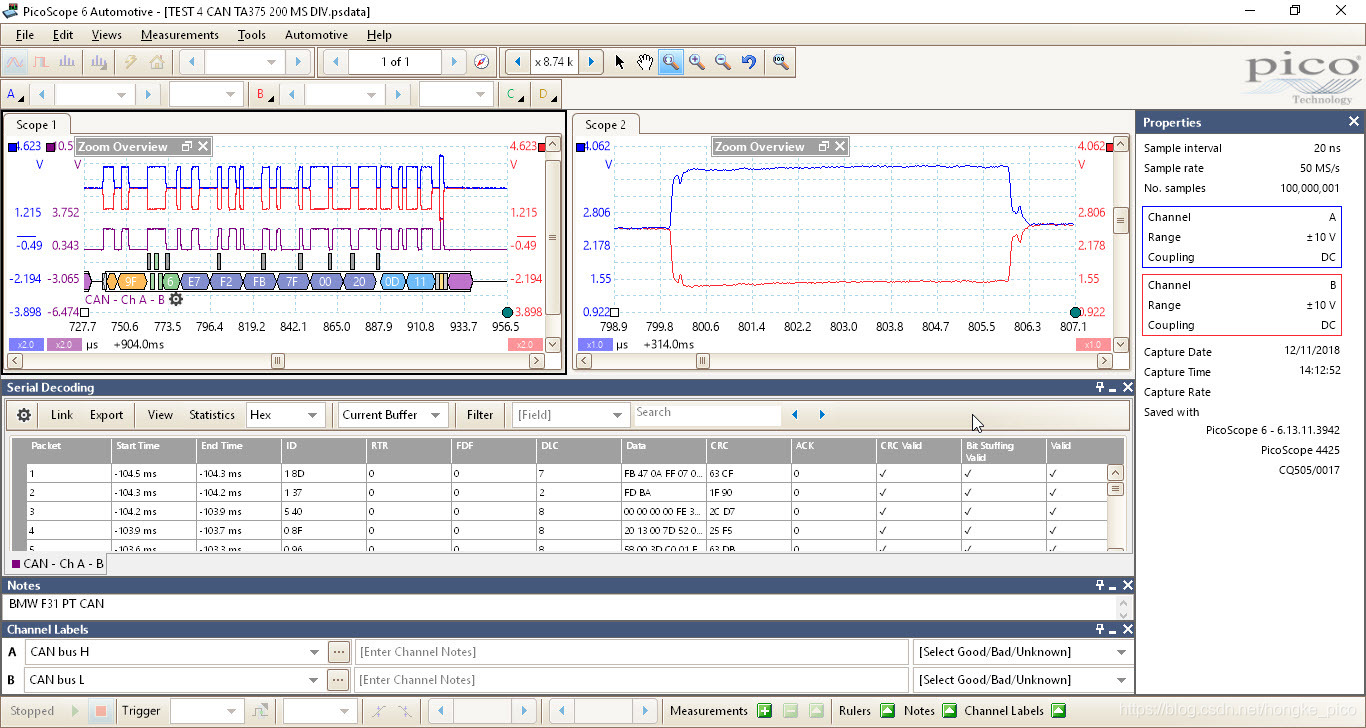Viewport: 1366px width, 728px height.
Task: Click the Export button
Action: (x=107, y=415)
